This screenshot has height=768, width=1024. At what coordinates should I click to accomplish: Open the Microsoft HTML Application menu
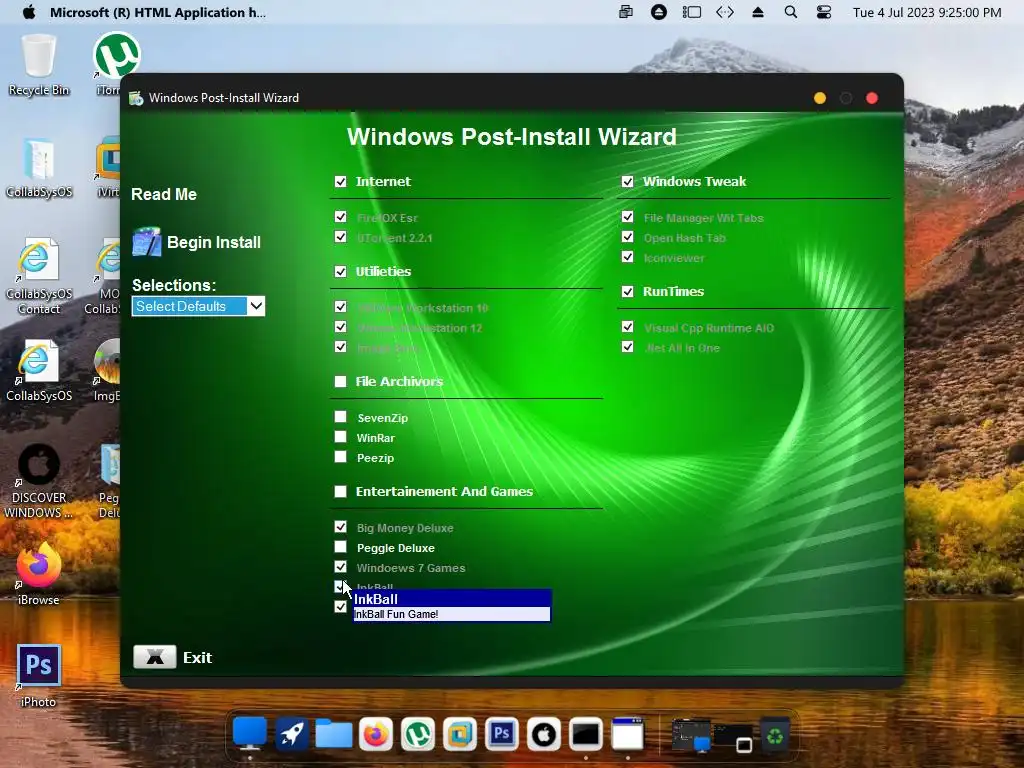(x=157, y=12)
